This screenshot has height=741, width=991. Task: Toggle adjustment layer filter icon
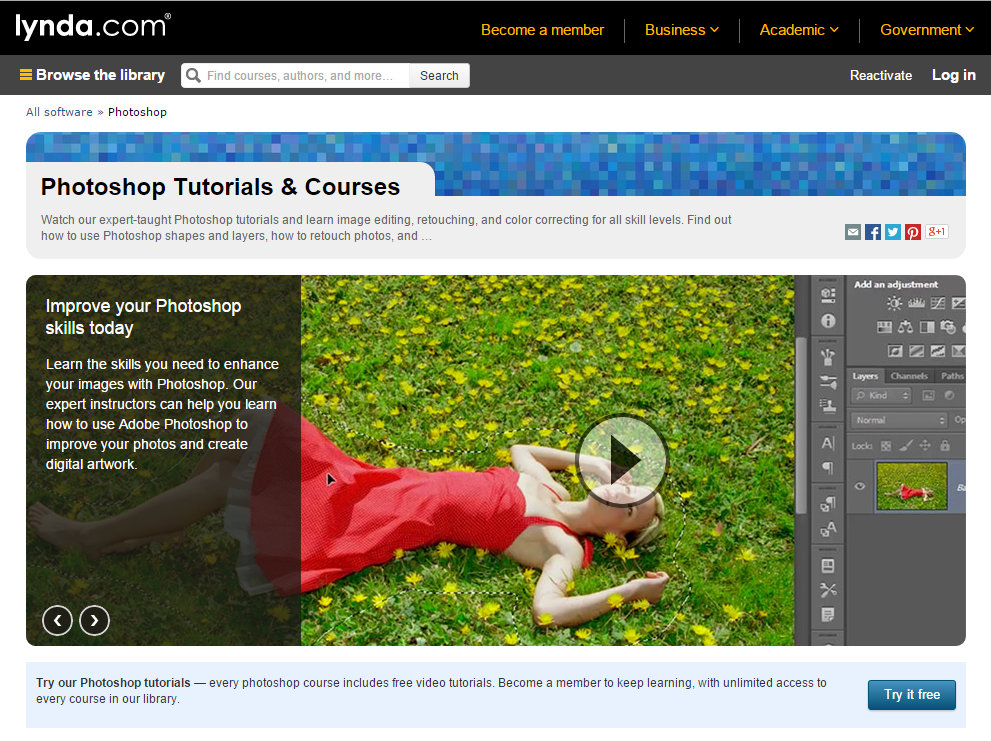949,396
